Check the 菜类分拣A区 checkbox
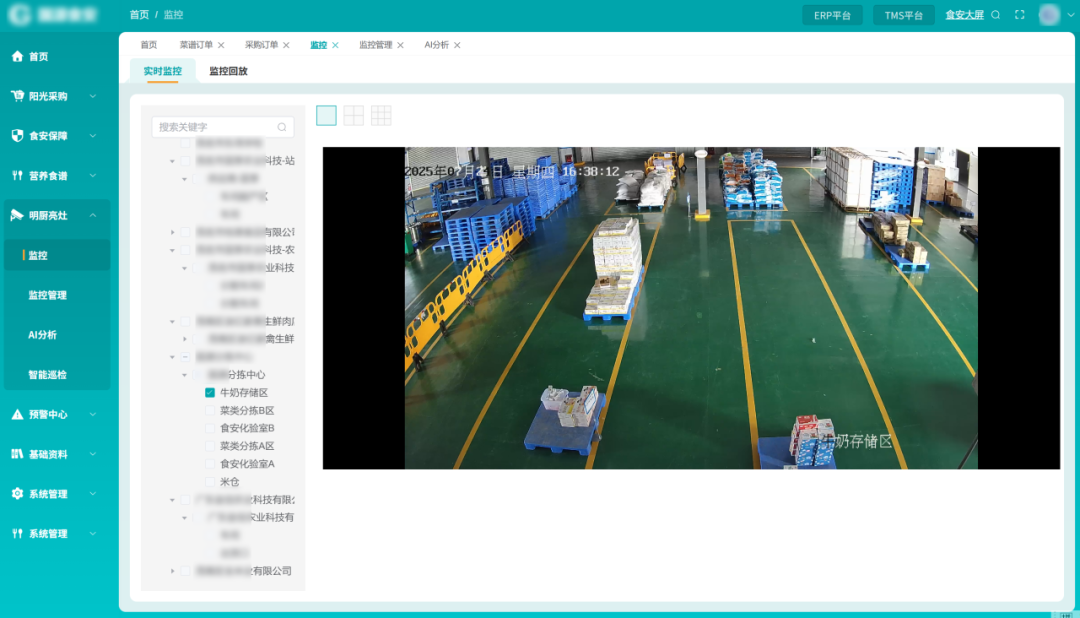Viewport: 1080px width, 618px height. point(210,446)
